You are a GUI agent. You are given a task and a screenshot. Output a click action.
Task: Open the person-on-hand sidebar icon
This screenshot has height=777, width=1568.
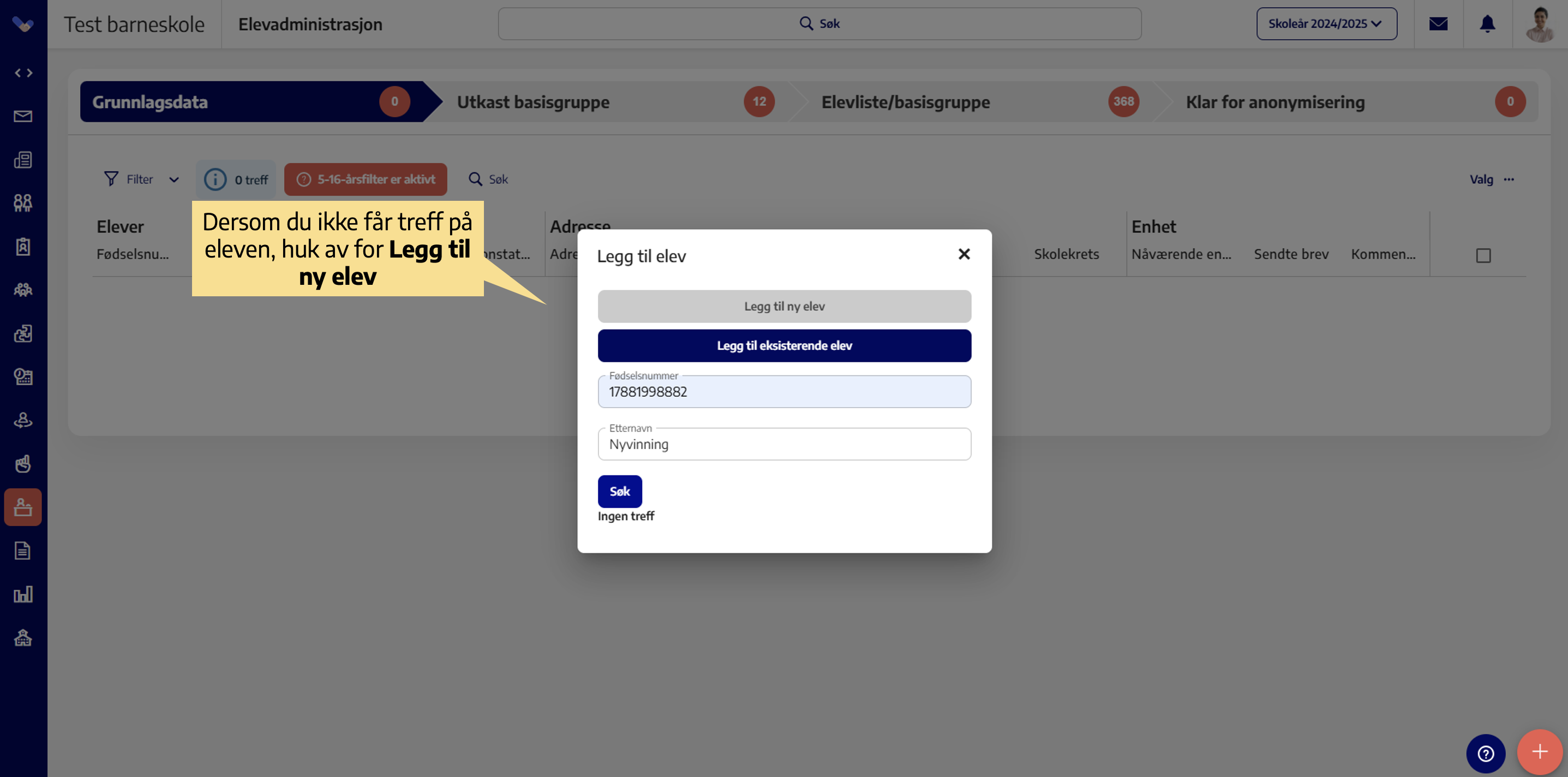[x=23, y=420]
